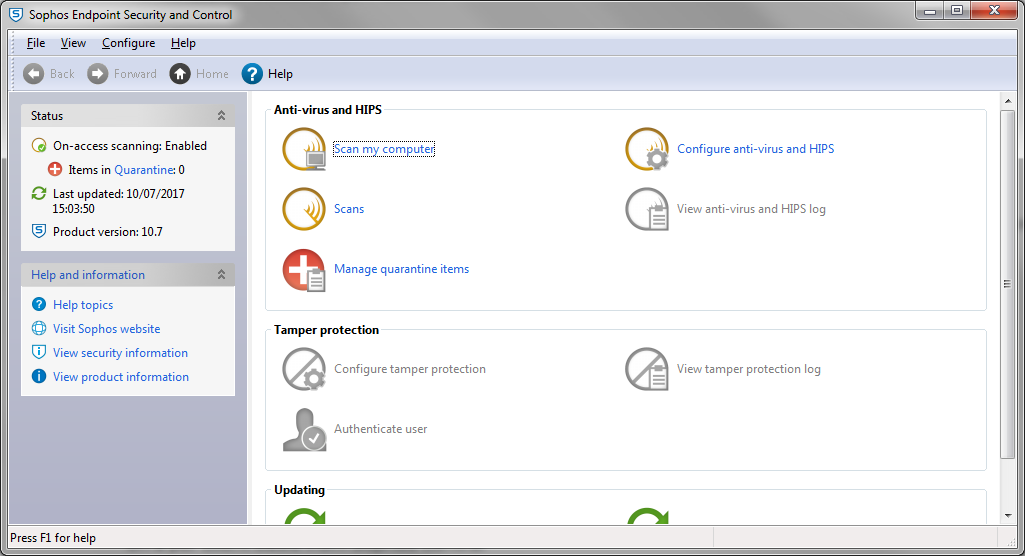
Task: Click the green Last updated refresh icon
Action: [39, 193]
